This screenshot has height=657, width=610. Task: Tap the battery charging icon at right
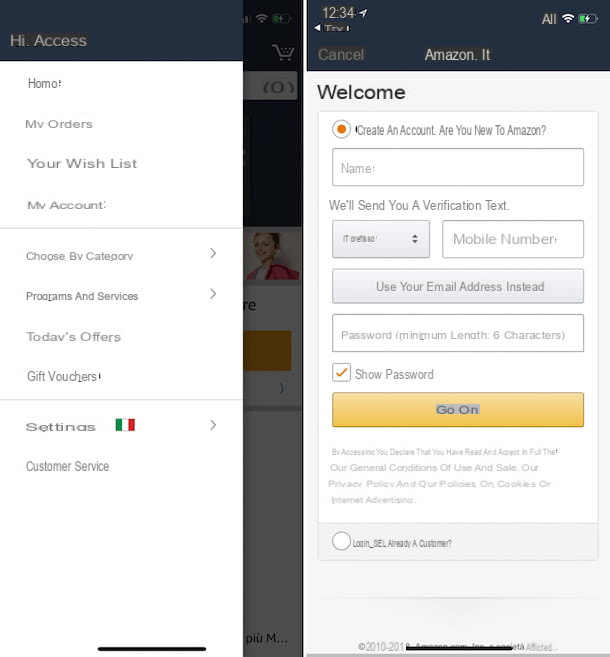(588, 19)
